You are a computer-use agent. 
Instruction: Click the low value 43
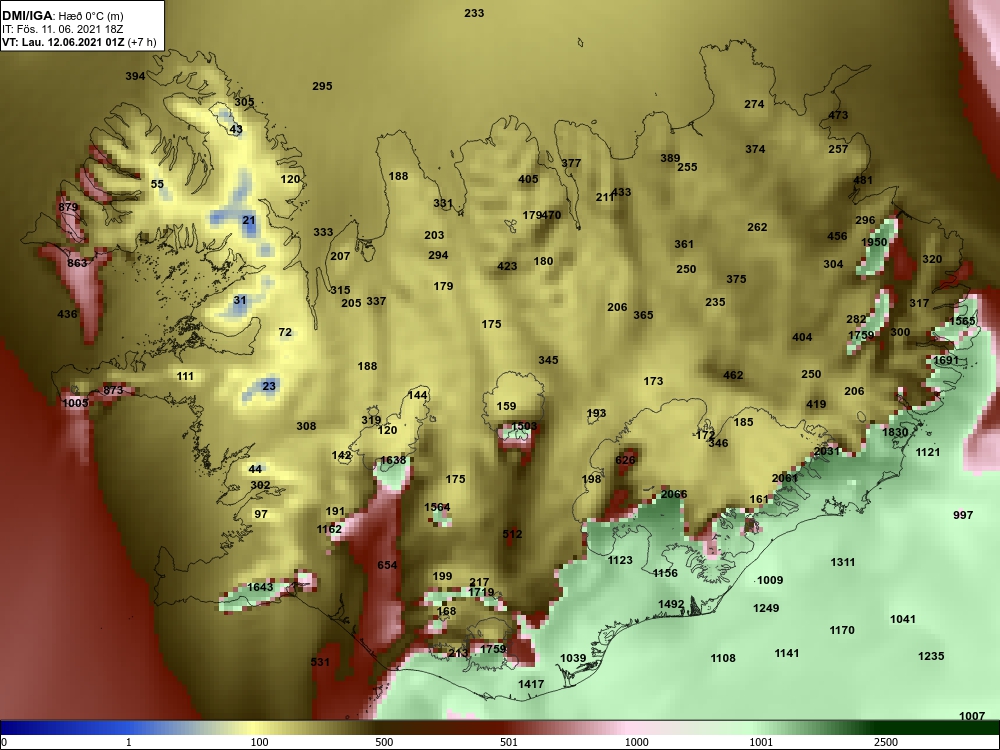pyautogui.click(x=236, y=129)
